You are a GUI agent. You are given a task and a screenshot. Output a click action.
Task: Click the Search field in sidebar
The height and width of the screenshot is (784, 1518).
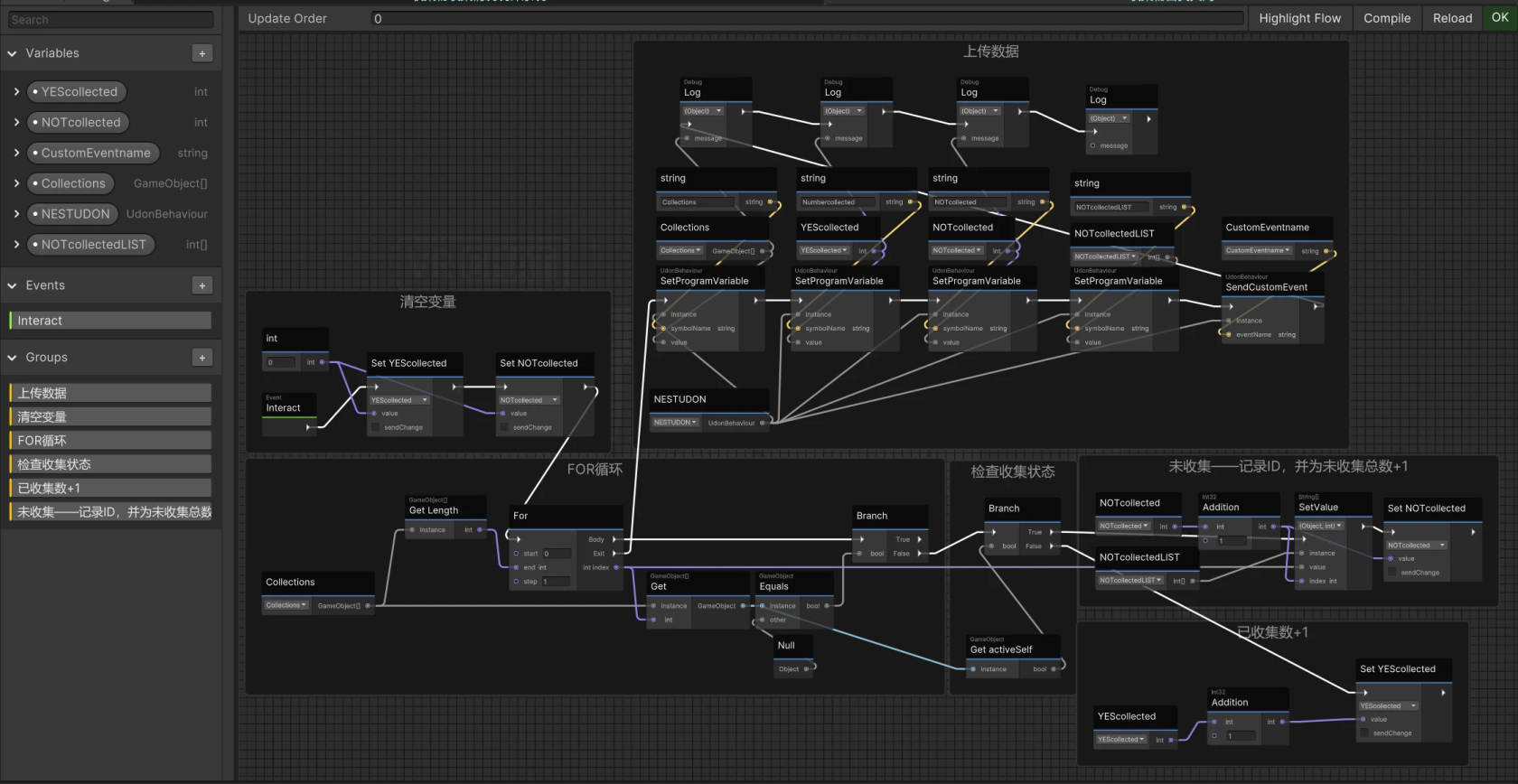click(110, 20)
